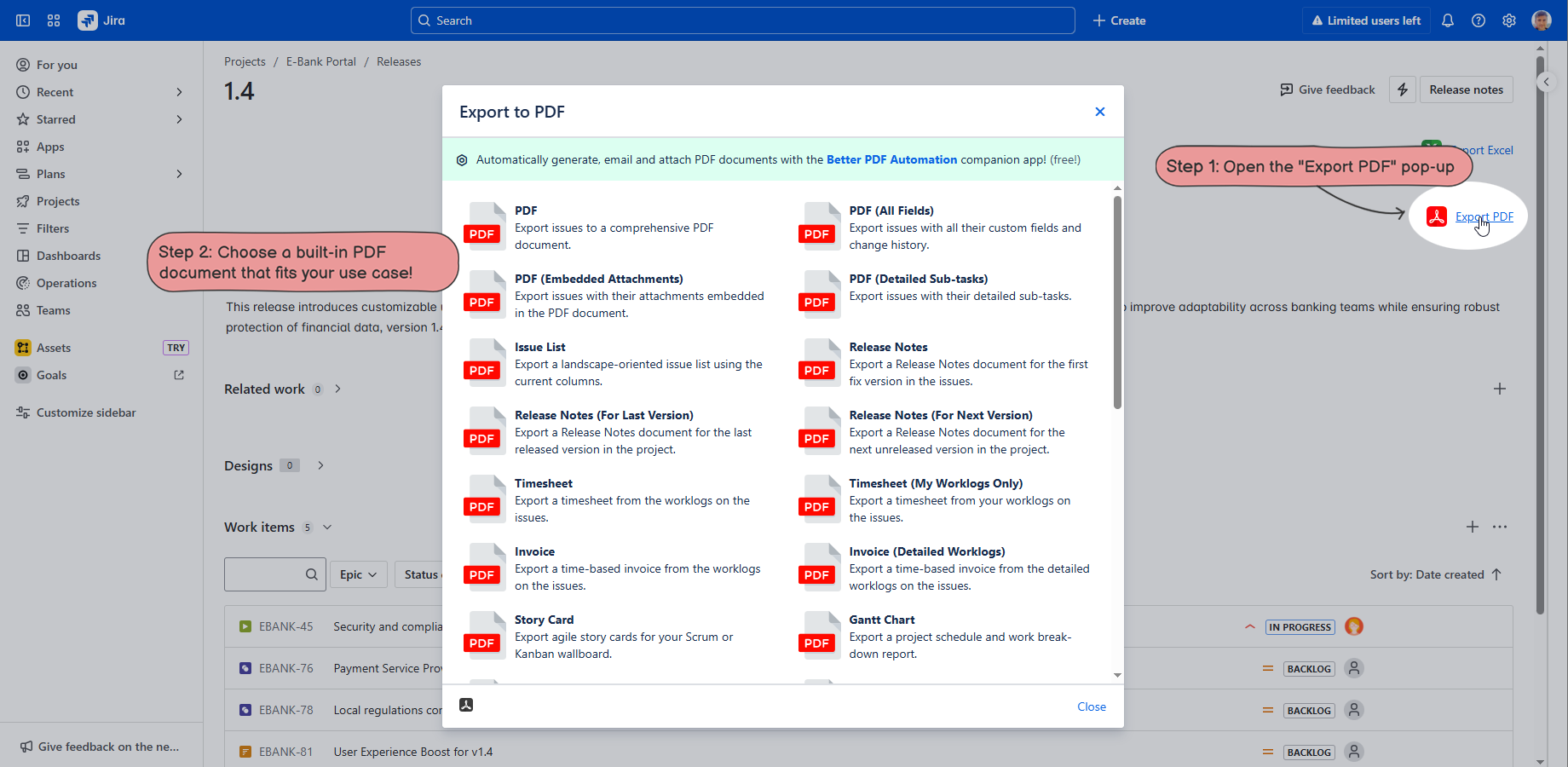Screen dimensions: 1568x767
Task: Expand the Related work section chevron
Action: 338,389
